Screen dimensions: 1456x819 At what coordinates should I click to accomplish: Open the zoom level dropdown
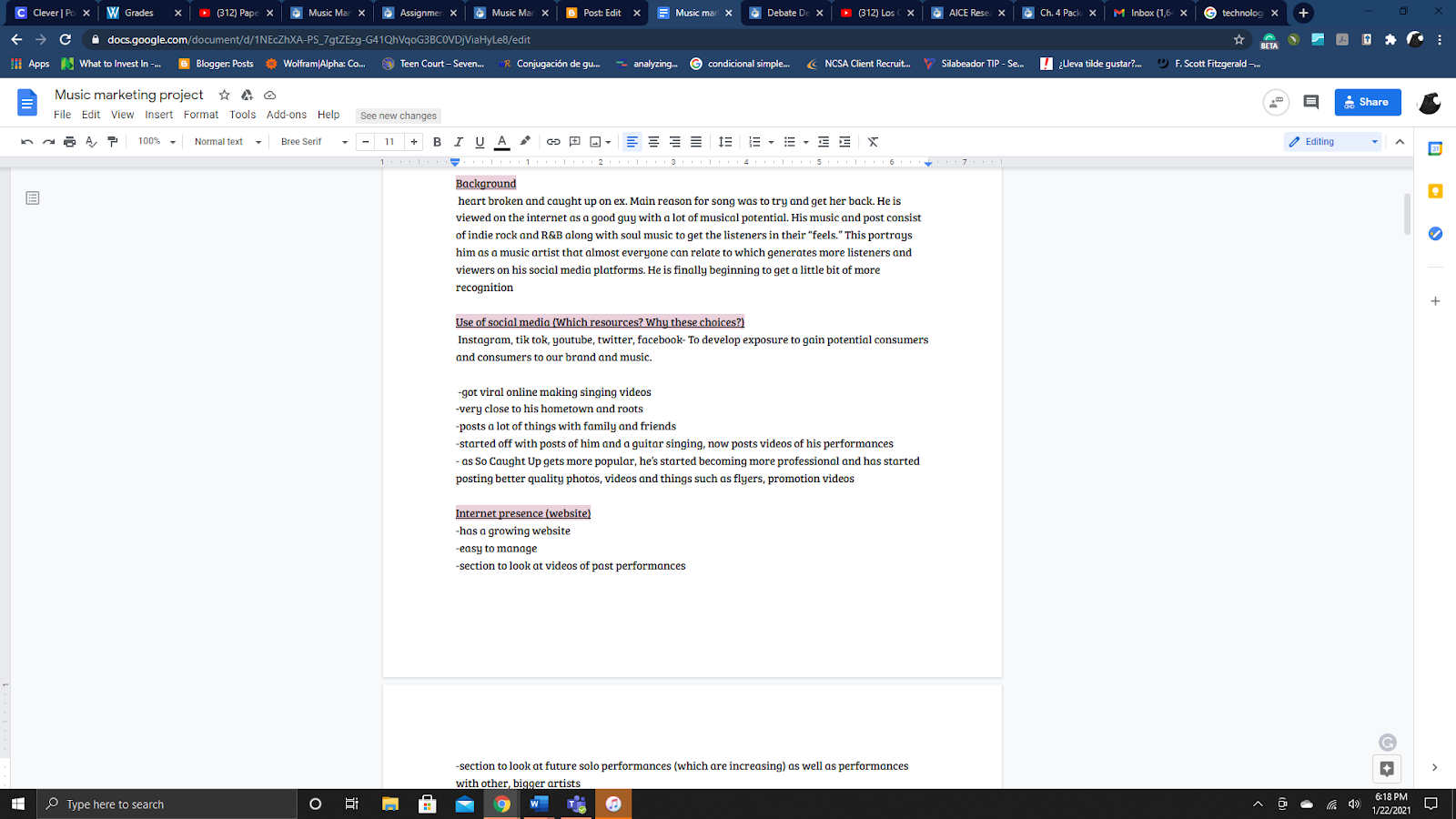(x=157, y=142)
